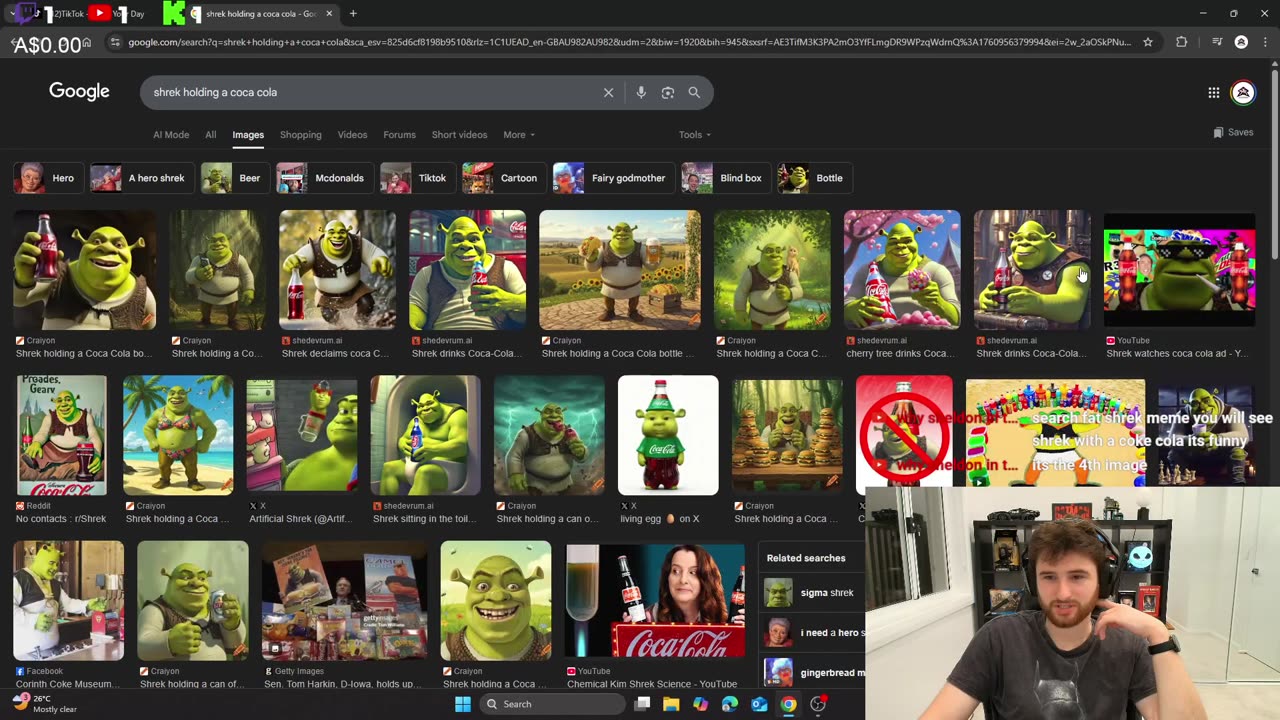Switch to AI Mode tab
Viewport: 1280px width, 720px height.
[171, 135]
